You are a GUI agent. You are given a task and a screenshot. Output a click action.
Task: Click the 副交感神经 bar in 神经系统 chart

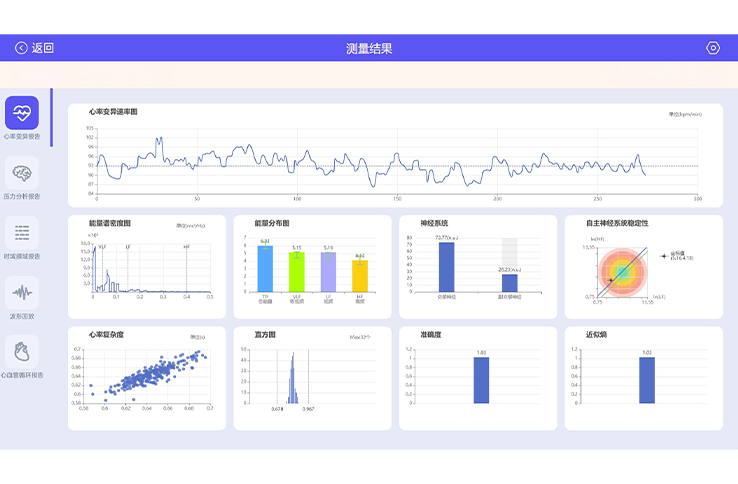point(509,283)
